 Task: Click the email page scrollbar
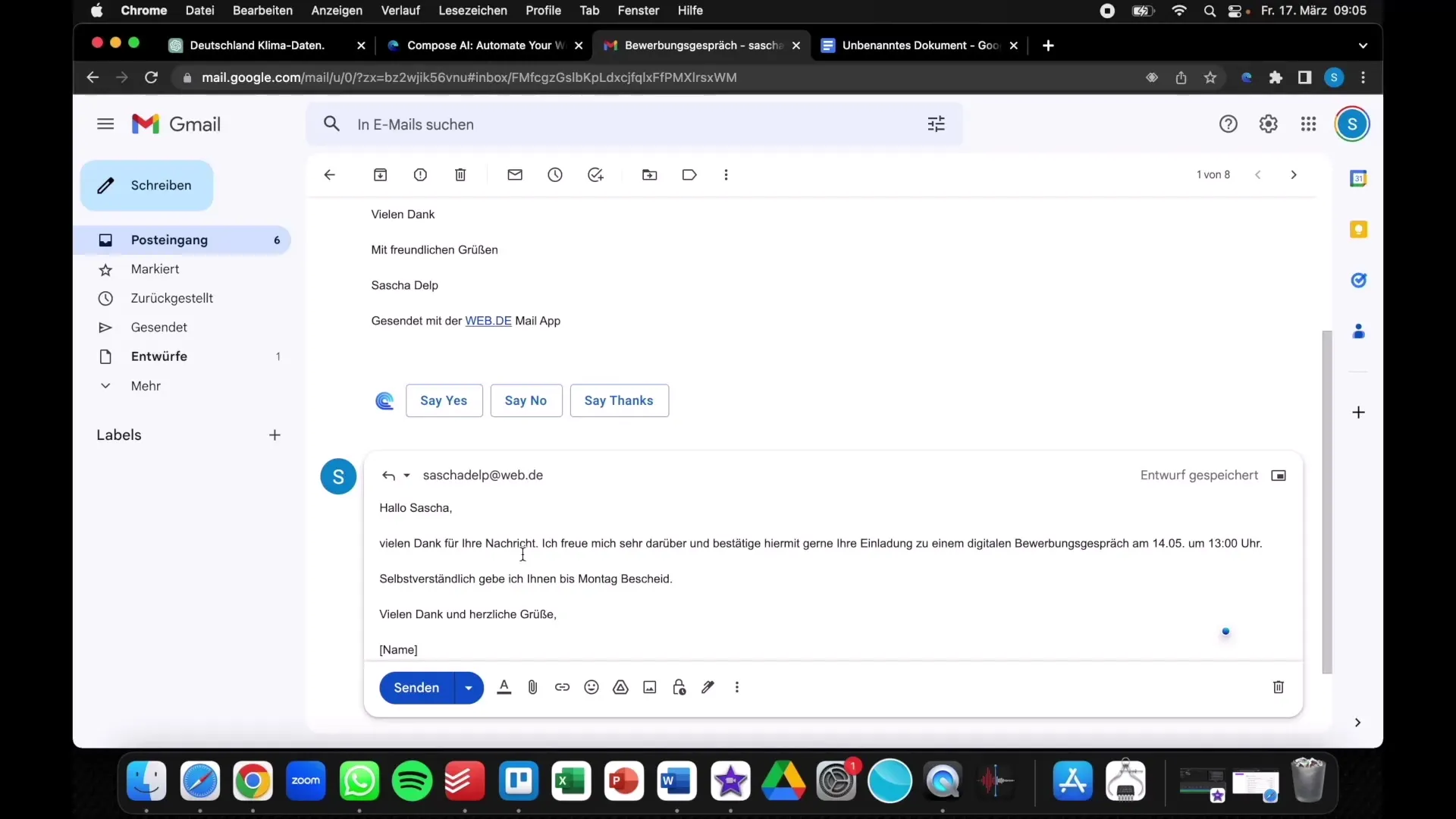tap(1326, 502)
